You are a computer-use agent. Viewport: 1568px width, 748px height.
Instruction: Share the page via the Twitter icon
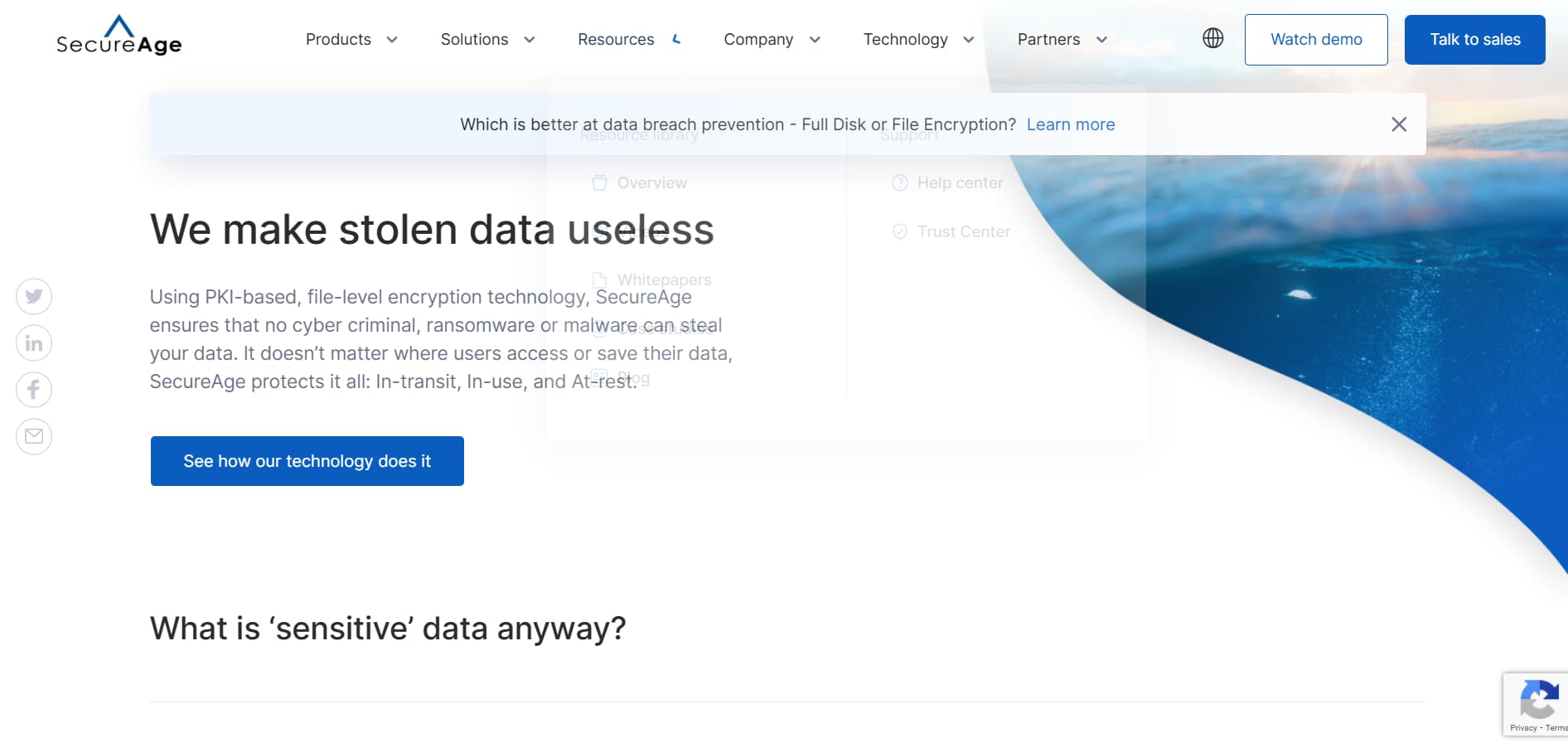click(33, 296)
